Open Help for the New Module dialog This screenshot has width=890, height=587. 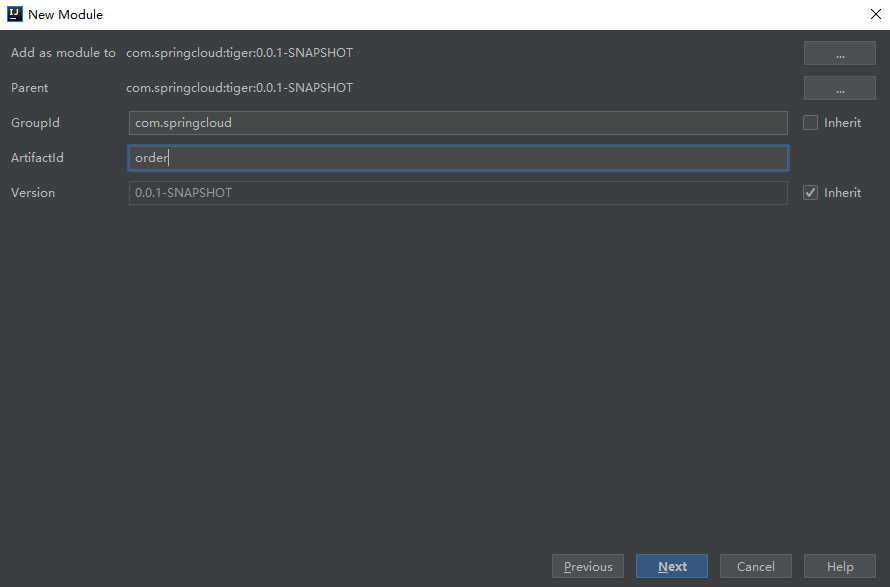[x=839, y=565]
